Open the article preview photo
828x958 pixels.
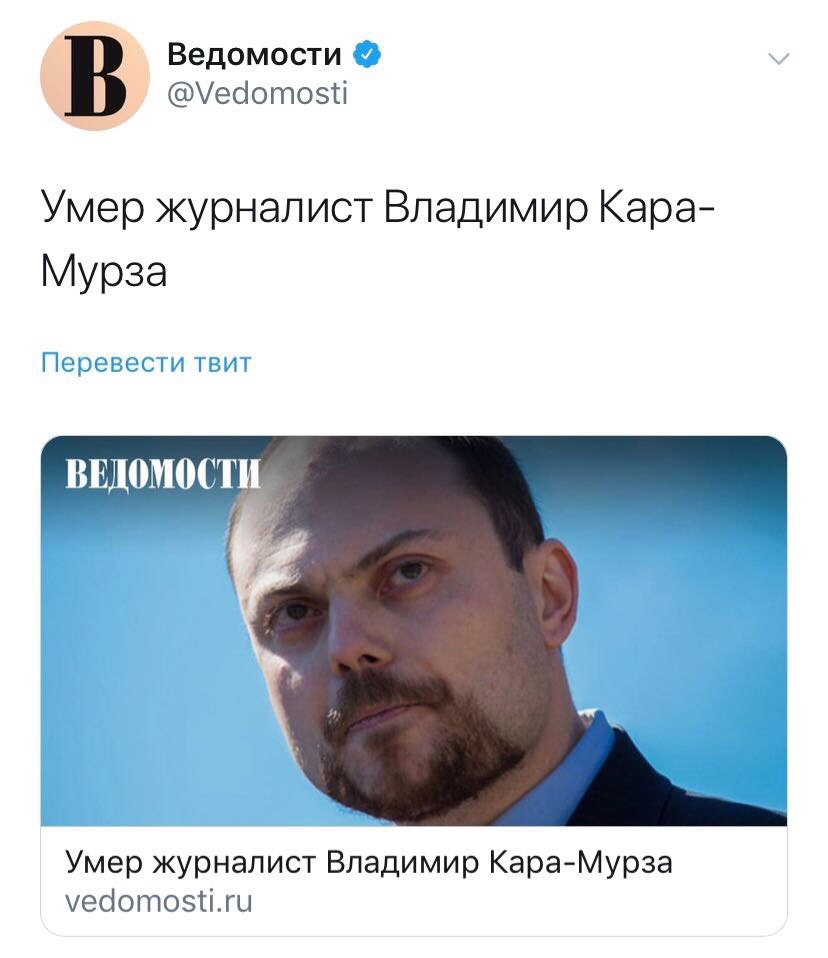coord(414,631)
